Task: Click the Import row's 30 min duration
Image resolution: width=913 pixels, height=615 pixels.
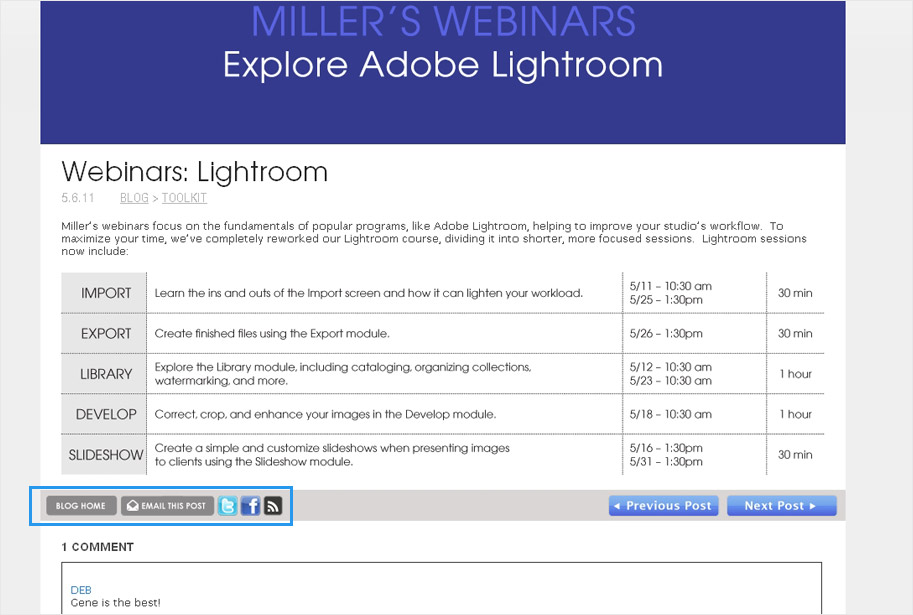Action: pos(795,293)
